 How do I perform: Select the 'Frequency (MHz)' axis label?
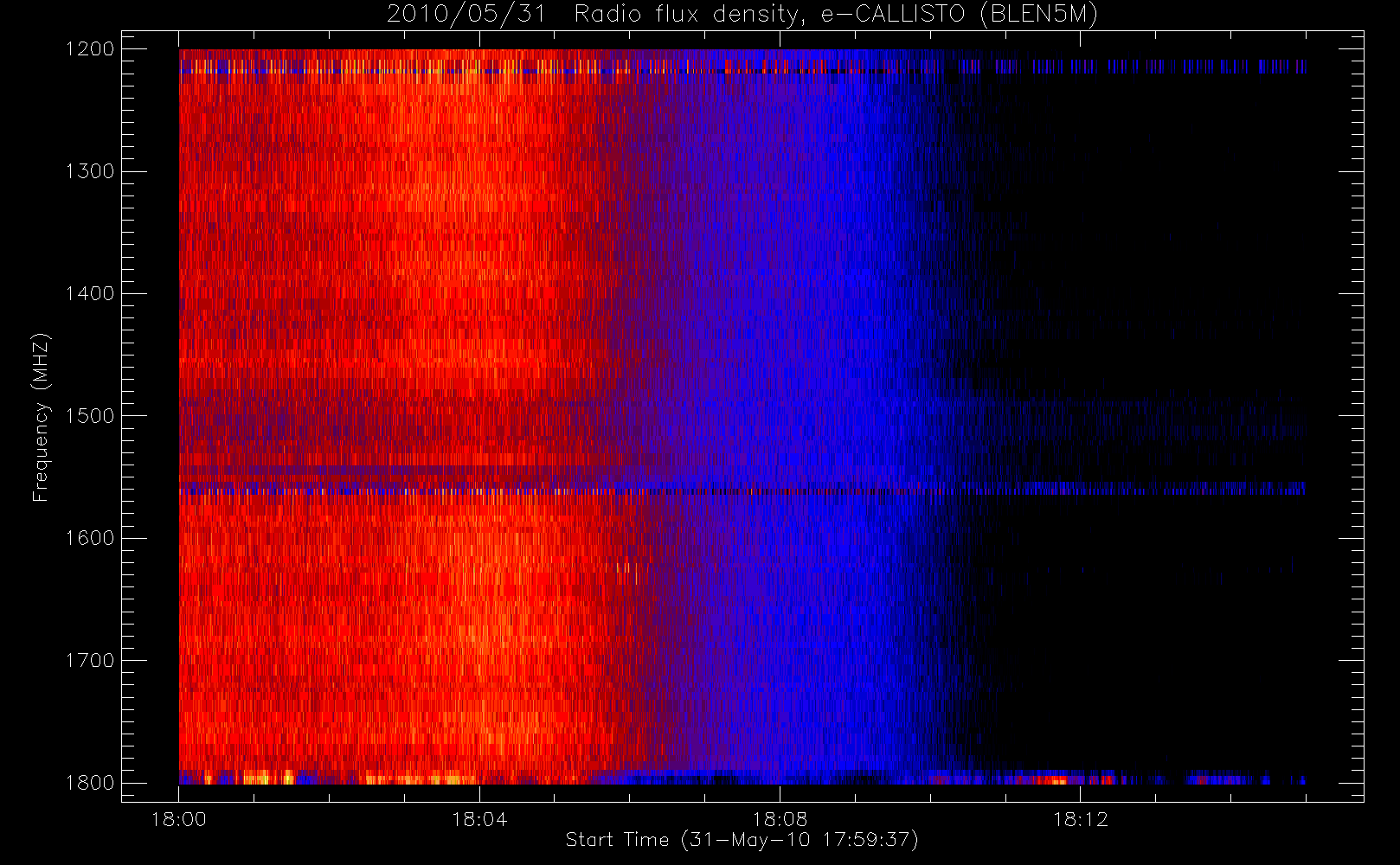(41, 417)
